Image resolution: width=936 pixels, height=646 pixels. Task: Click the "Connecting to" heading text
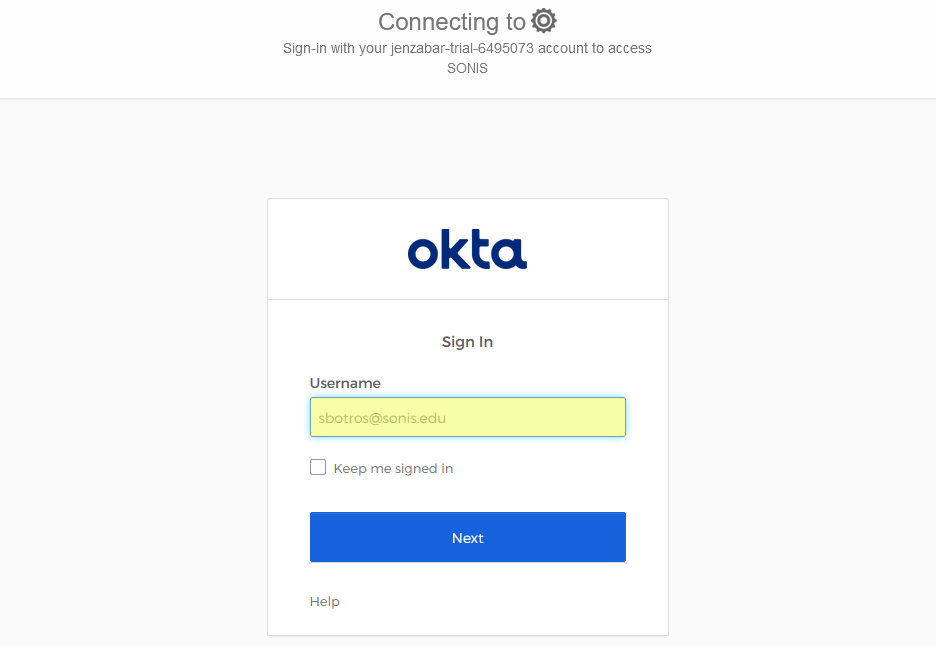tap(452, 21)
